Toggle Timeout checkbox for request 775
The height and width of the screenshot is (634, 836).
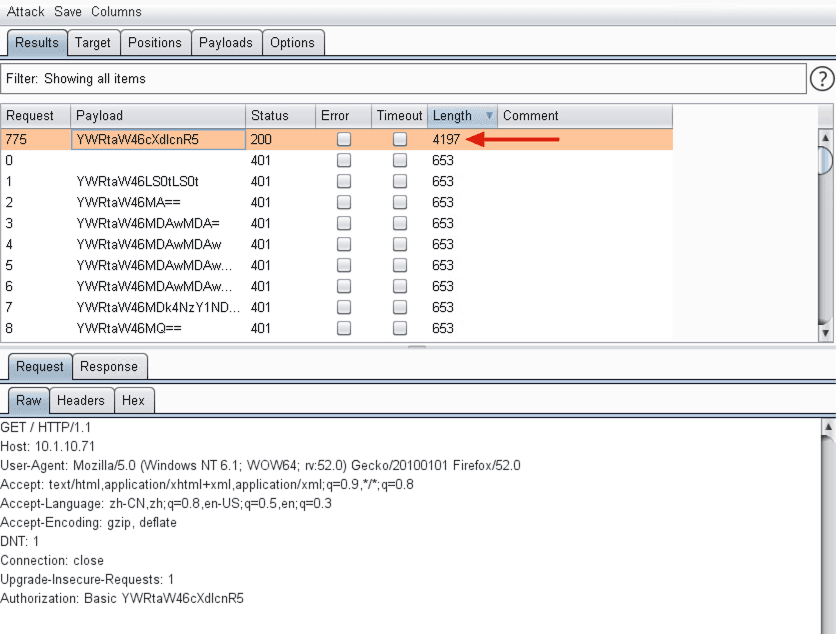pyautogui.click(x=400, y=139)
